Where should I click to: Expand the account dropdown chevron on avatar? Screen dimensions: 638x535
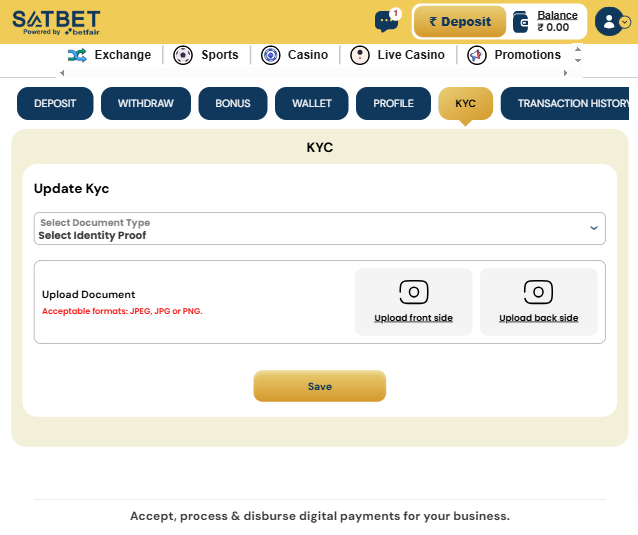(625, 22)
